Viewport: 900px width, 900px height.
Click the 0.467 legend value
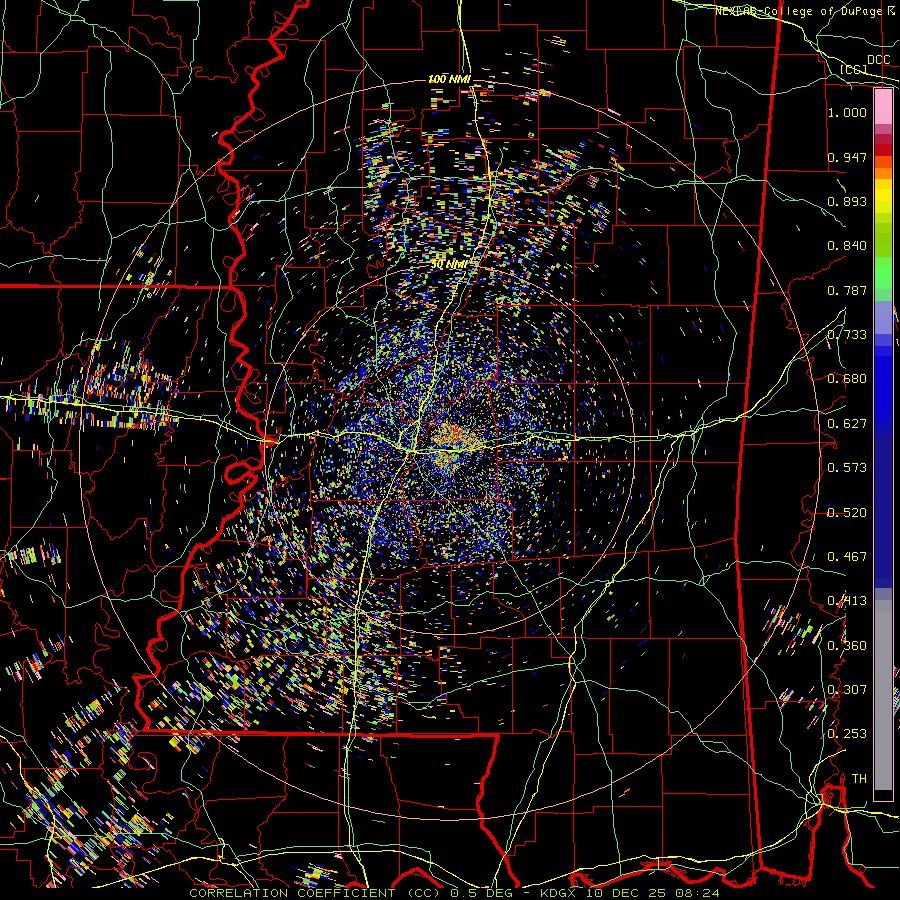pyautogui.click(x=847, y=557)
